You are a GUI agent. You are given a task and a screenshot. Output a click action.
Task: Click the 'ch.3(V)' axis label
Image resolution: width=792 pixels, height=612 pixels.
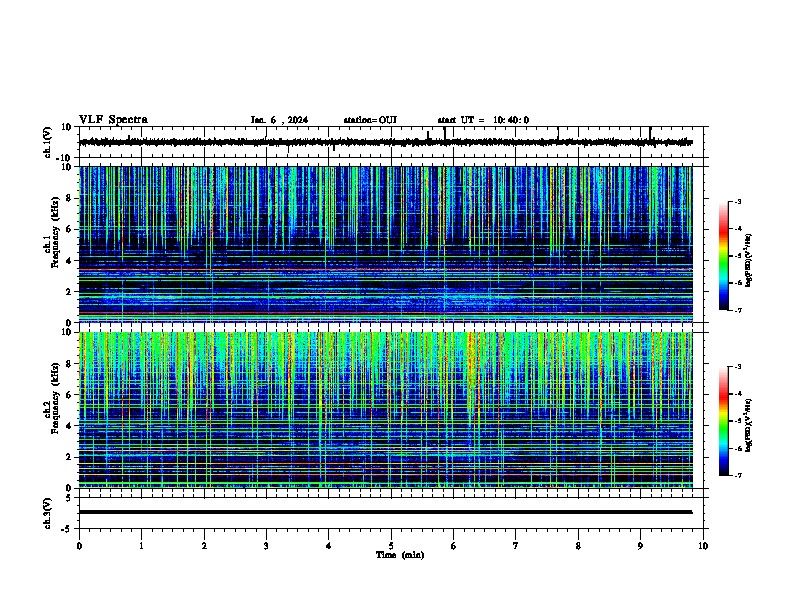[47, 513]
